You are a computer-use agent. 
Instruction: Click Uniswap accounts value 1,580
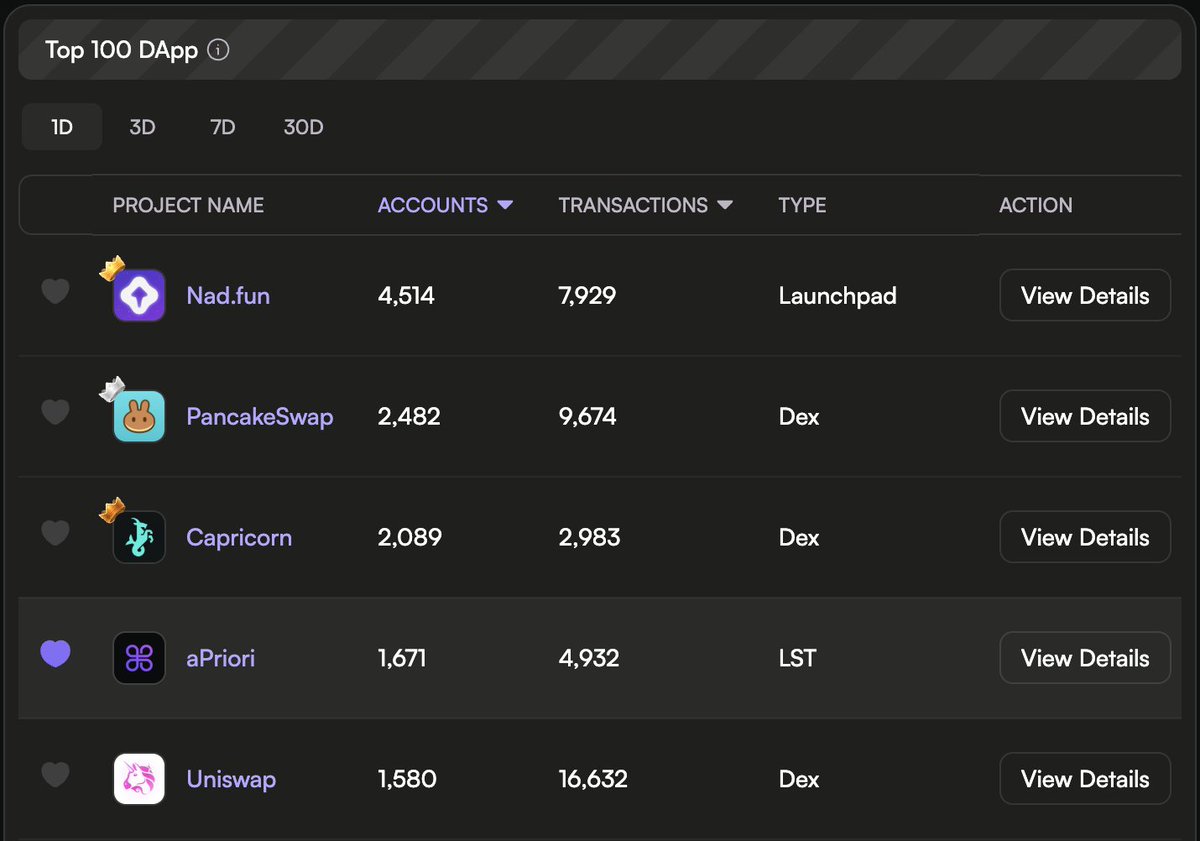coord(407,780)
